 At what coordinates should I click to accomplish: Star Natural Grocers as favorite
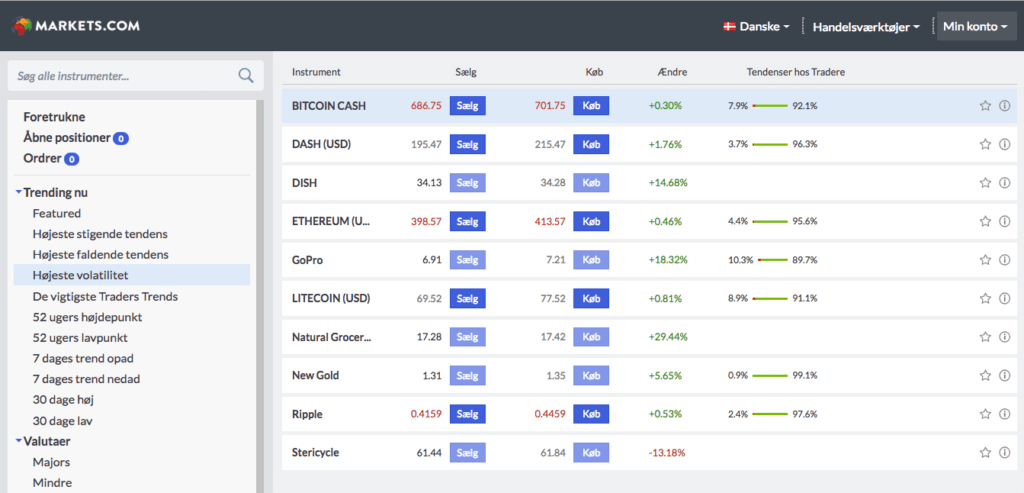click(x=985, y=337)
